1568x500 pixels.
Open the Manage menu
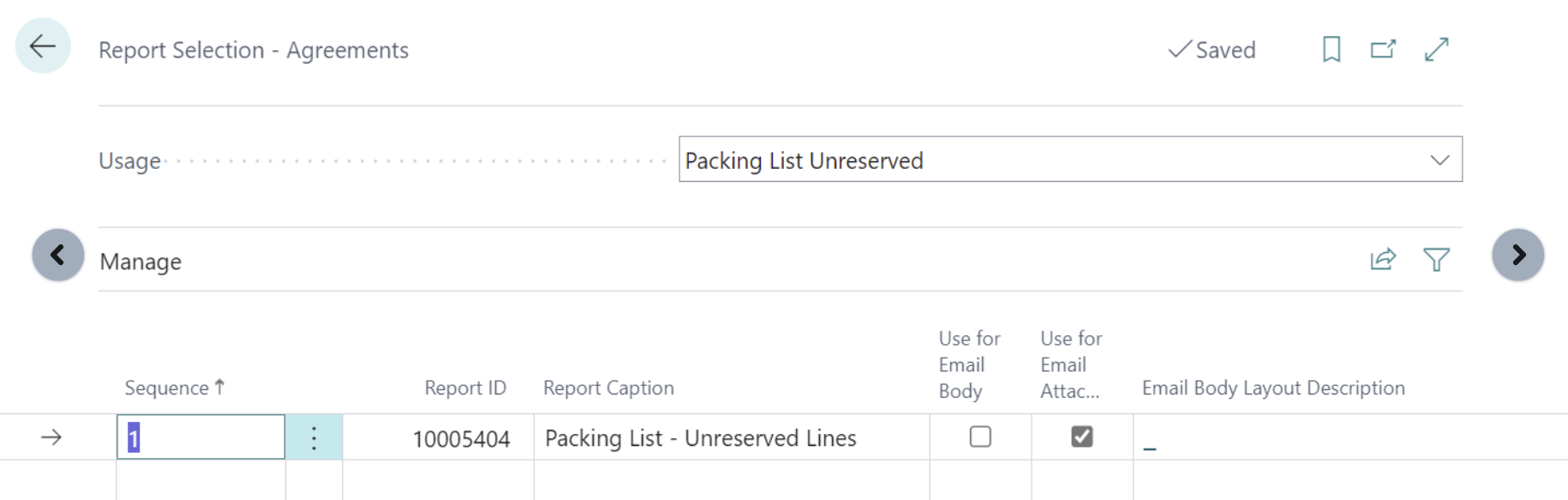pyautogui.click(x=141, y=262)
